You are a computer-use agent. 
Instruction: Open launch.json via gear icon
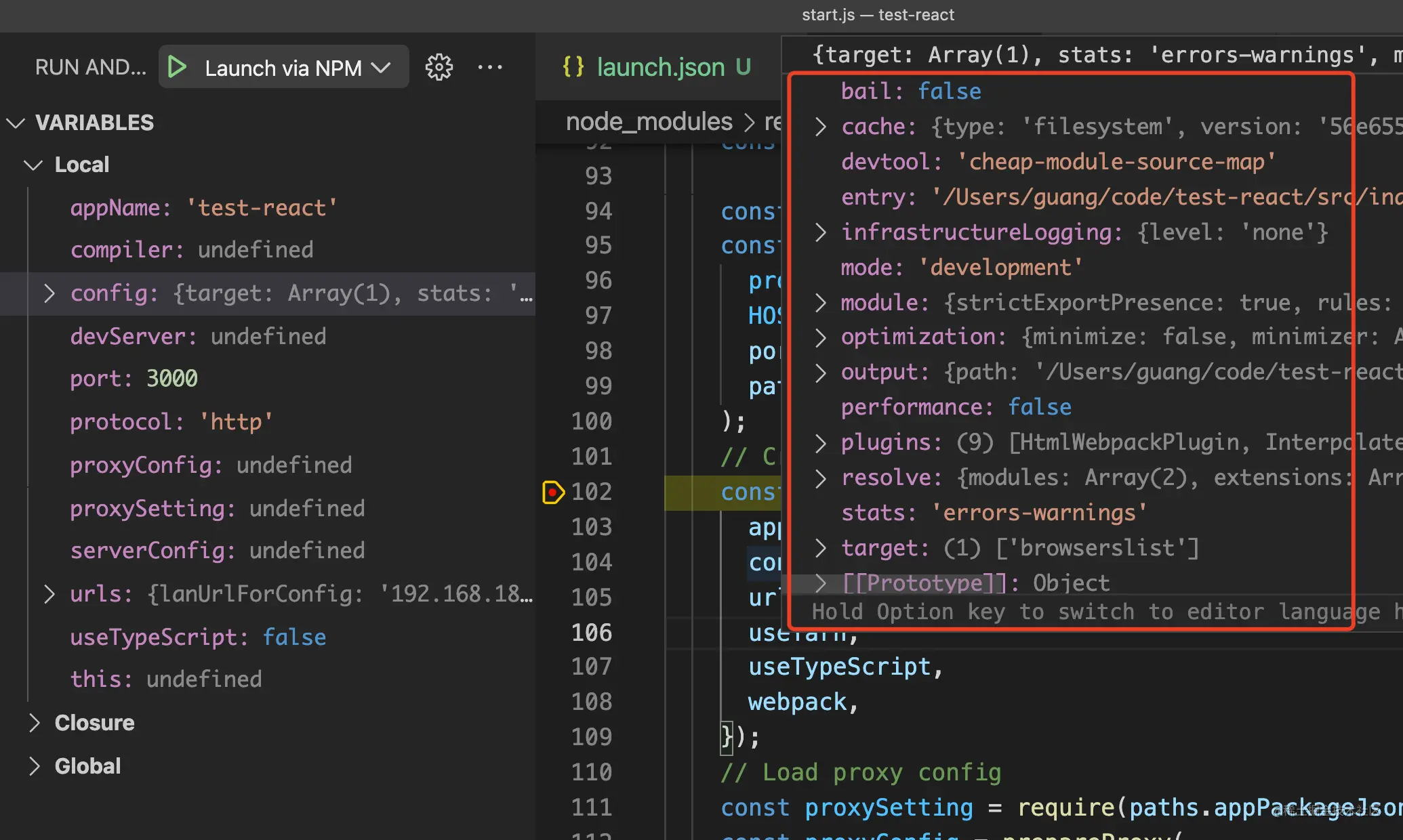[x=439, y=67]
